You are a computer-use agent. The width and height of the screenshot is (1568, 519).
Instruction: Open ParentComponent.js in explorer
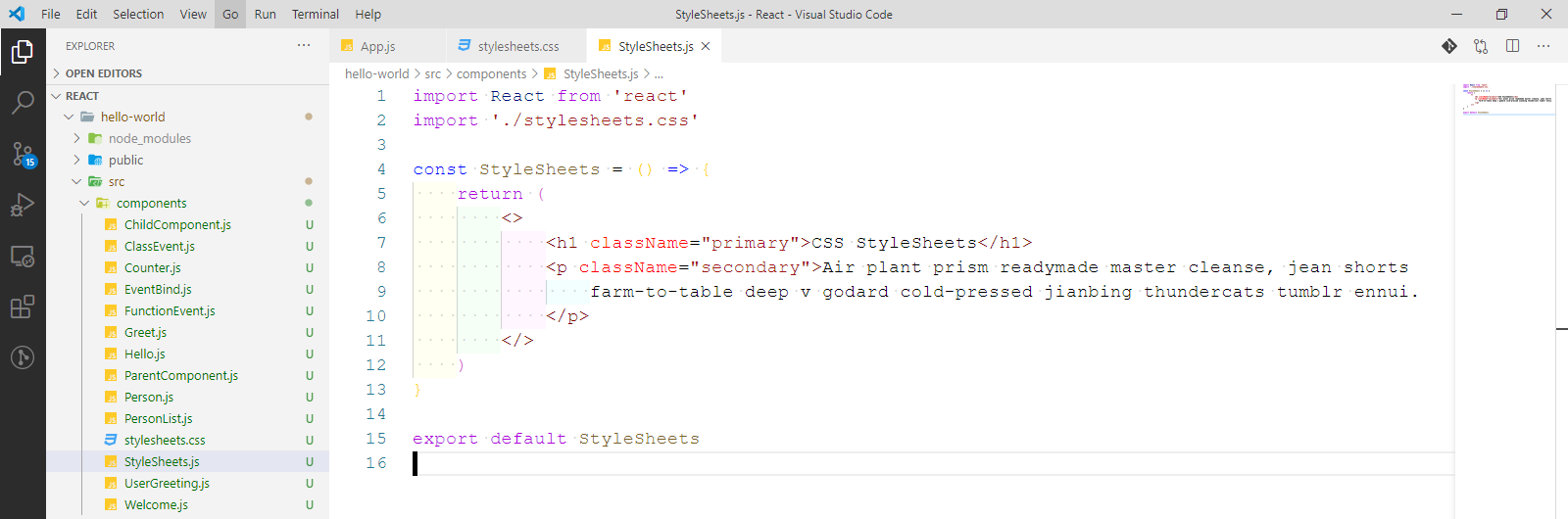coord(181,375)
